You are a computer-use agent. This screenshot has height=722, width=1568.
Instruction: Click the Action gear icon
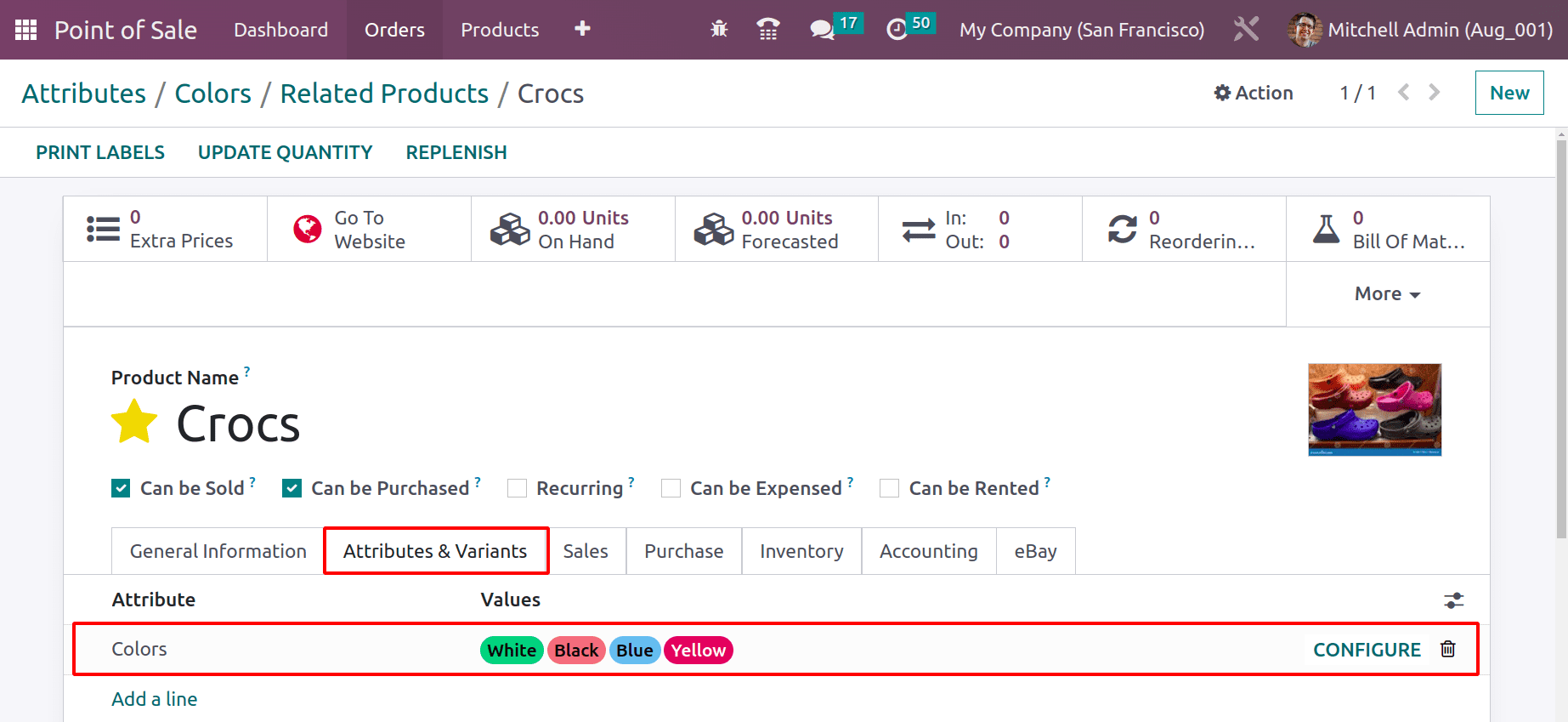[x=1222, y=93]
